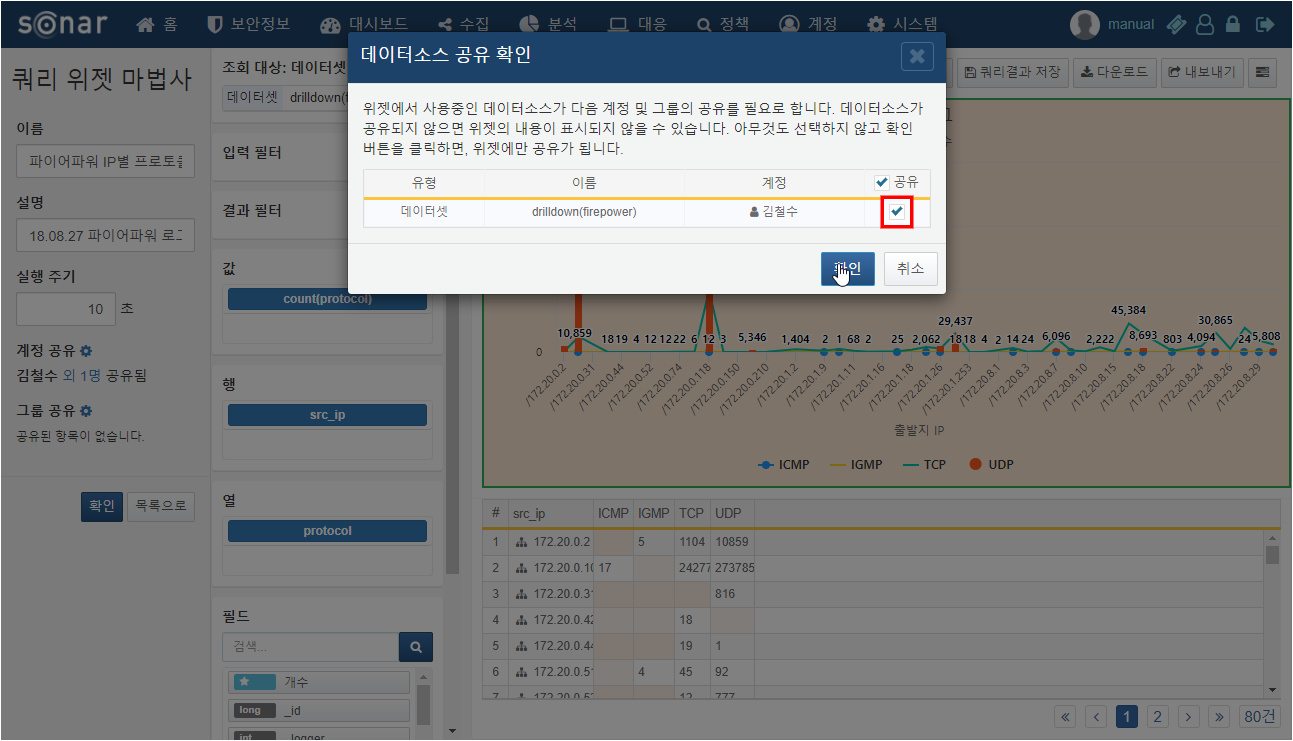Open the user profile outline icon
The image size is (1293, 741).
[1206, 24]
